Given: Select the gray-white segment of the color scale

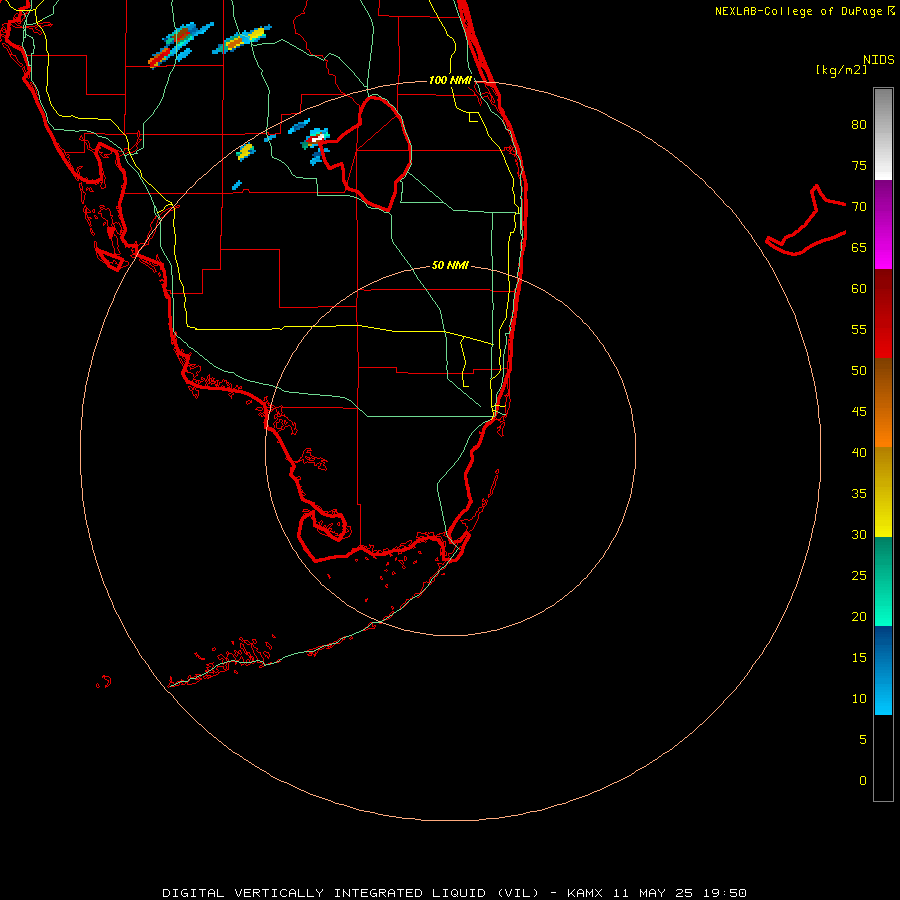Looking at the screenshot, I should (x=883, y=134).
